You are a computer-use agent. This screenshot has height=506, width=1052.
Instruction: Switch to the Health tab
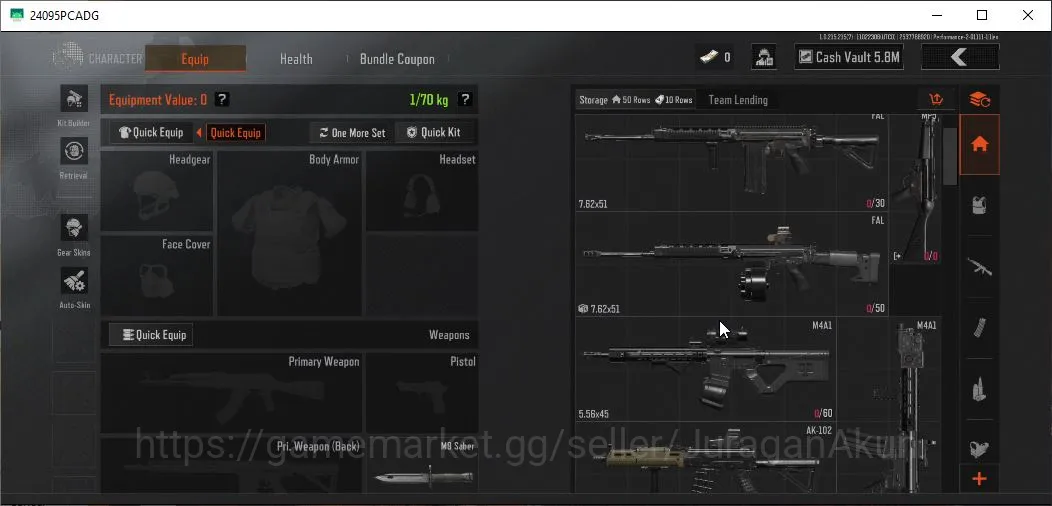[x=296, y=59]
